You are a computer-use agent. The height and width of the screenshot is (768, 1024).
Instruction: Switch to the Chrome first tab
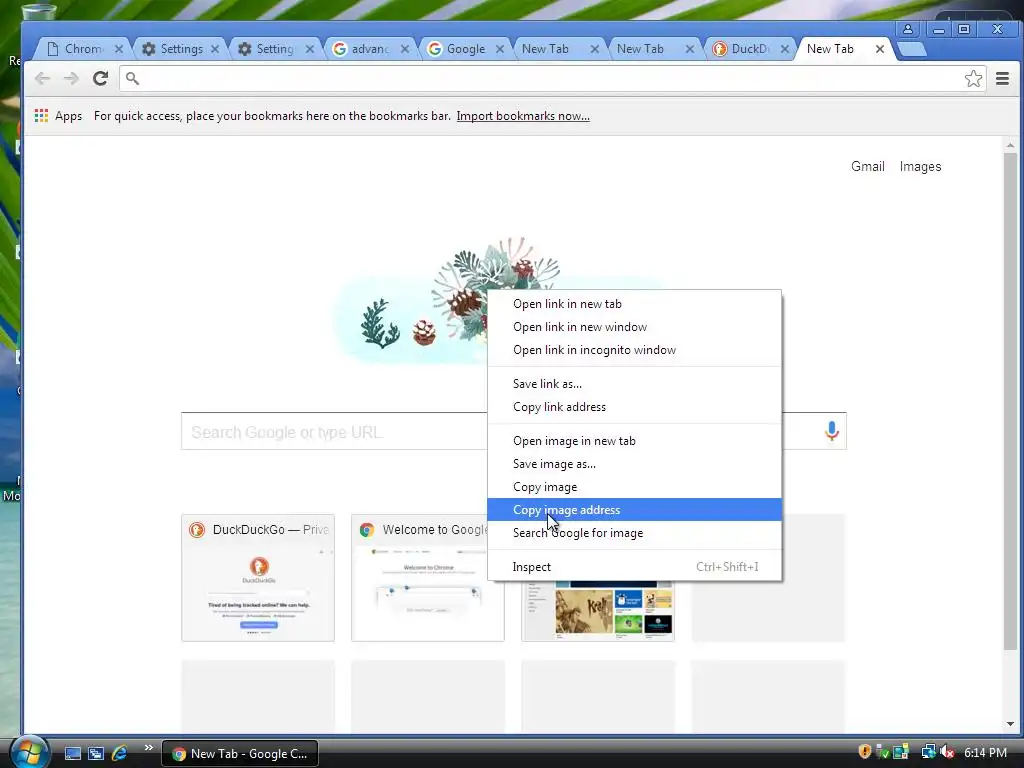[x=82, y=49]
